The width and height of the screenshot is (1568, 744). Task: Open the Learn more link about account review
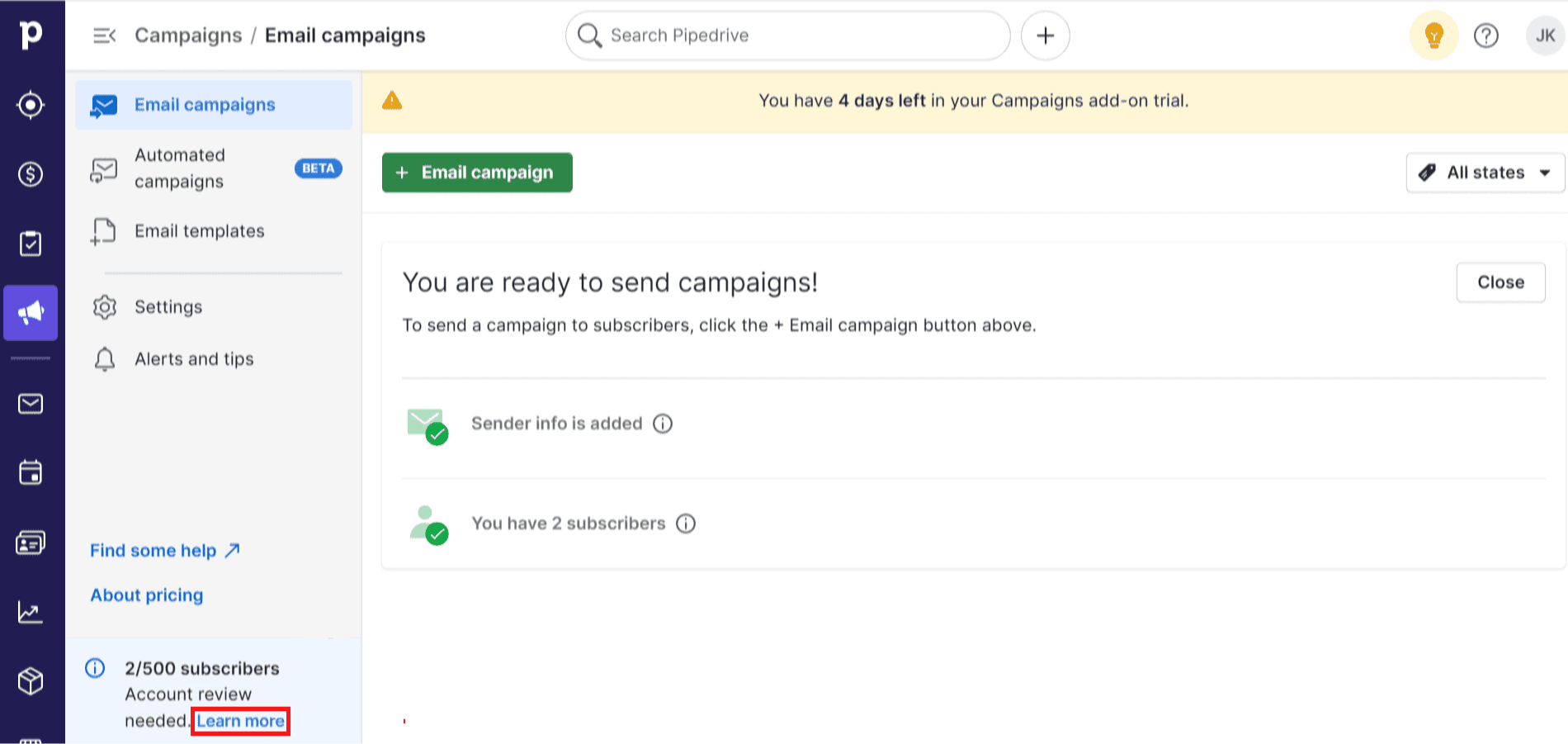pos(240,720)
